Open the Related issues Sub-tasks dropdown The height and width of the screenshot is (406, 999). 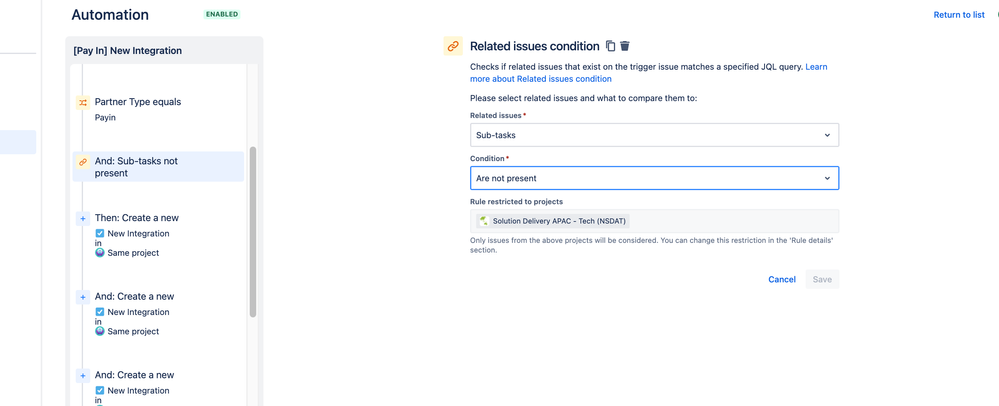click(654, 135)
